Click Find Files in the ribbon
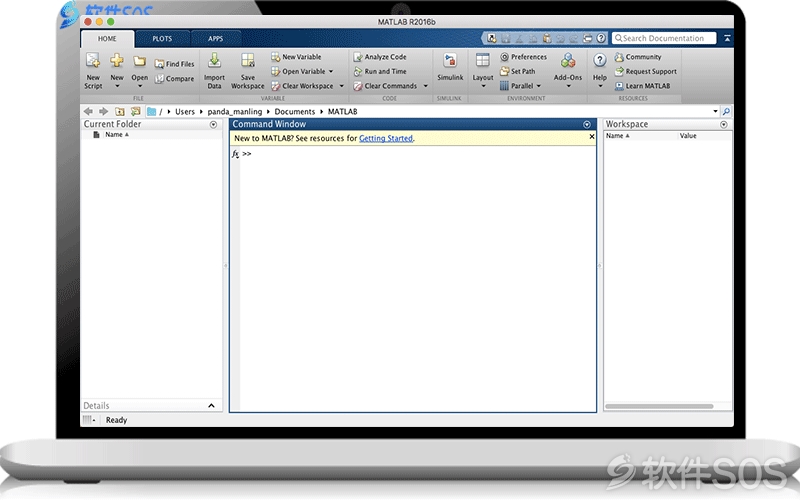This screenshot has width=800, height=500. point(174,64)
